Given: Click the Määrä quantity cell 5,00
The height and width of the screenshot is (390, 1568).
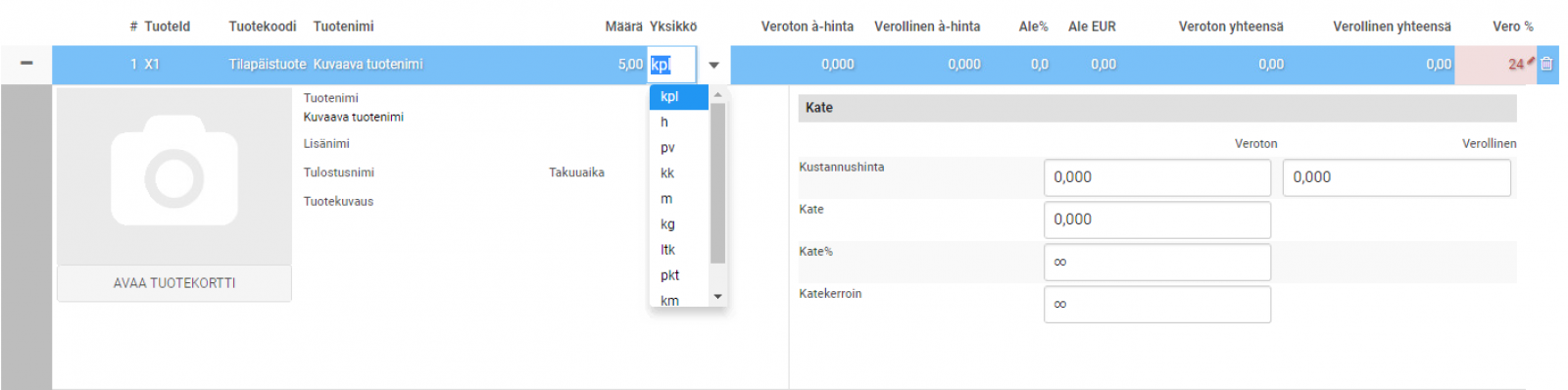Looking at the screenshot, I should (629, 64).
